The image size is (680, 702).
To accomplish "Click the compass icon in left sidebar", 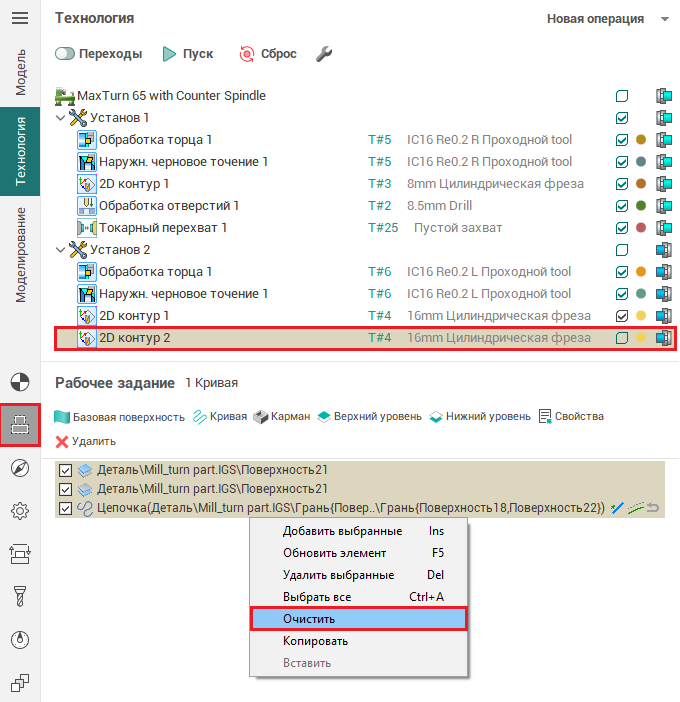I will [20, 468].
